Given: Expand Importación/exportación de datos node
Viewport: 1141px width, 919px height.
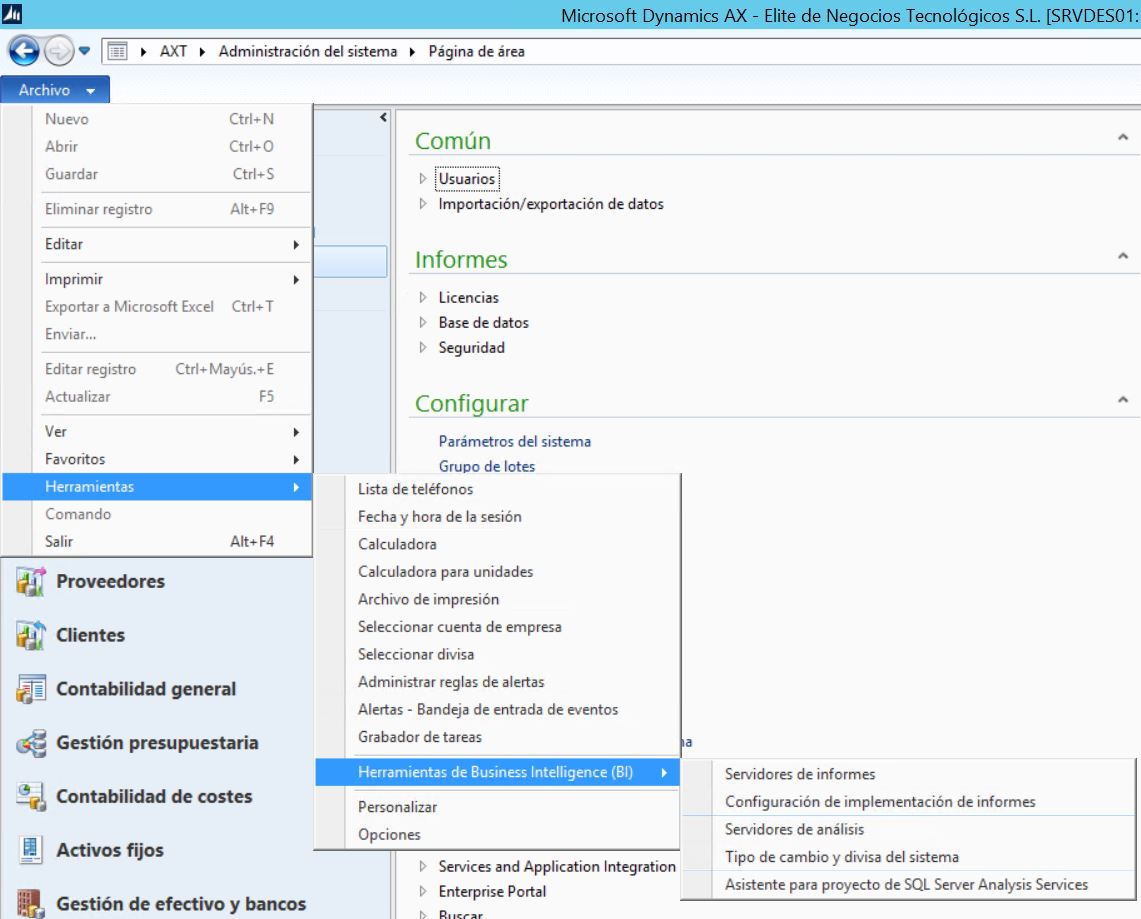Looking at the screenshot, I should (x=423, y=204).
